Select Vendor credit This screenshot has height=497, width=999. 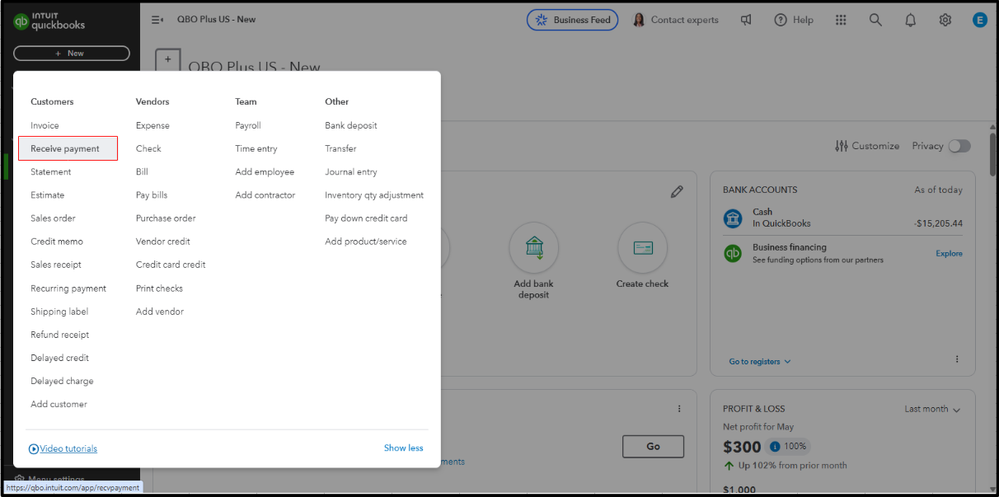(163, 241)
